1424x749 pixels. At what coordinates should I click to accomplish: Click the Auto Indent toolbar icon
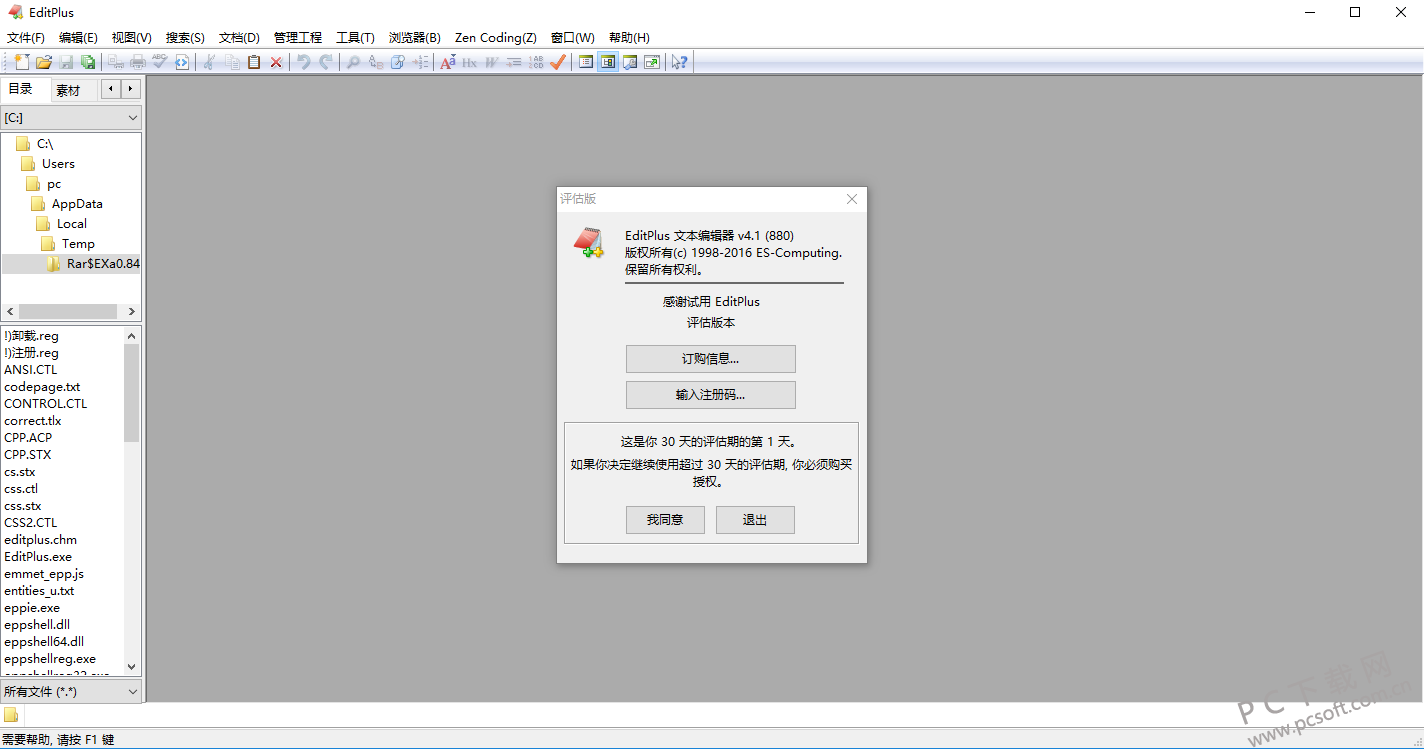(513, 62)
